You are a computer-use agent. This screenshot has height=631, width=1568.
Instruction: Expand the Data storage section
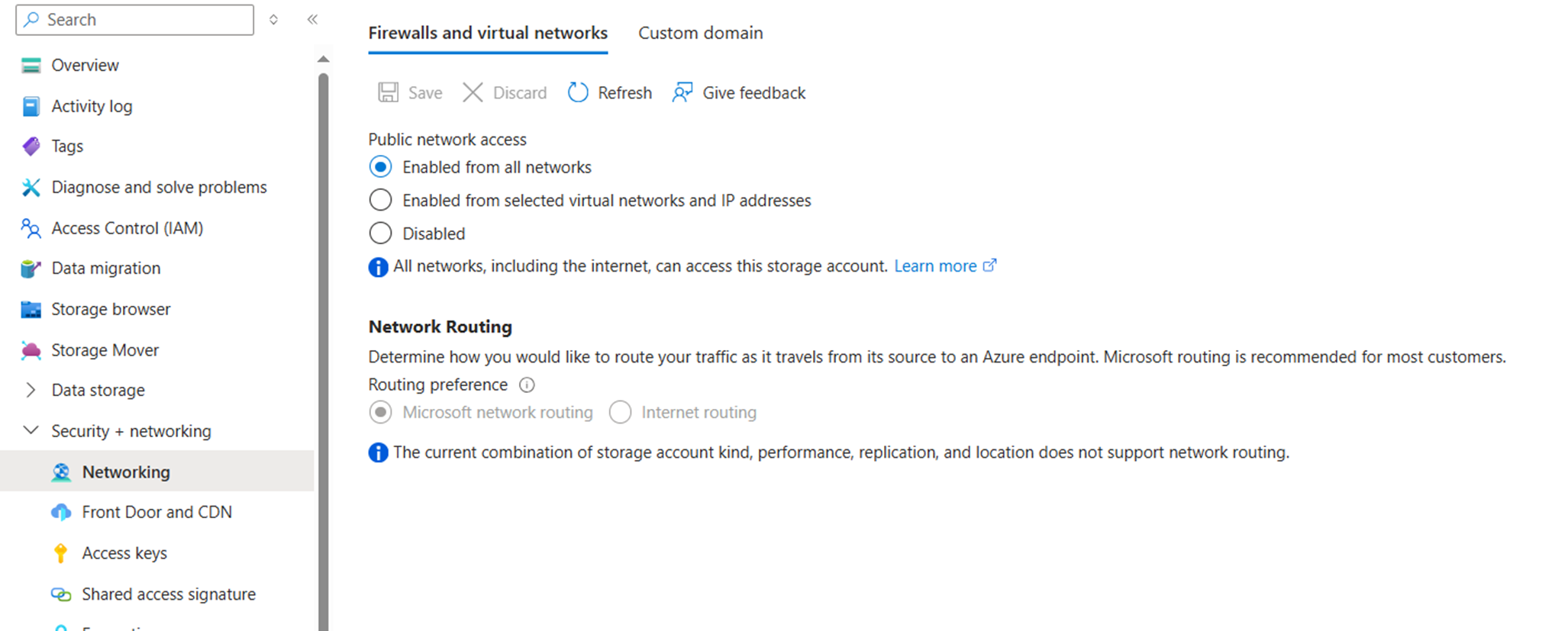tap(31, 391)
